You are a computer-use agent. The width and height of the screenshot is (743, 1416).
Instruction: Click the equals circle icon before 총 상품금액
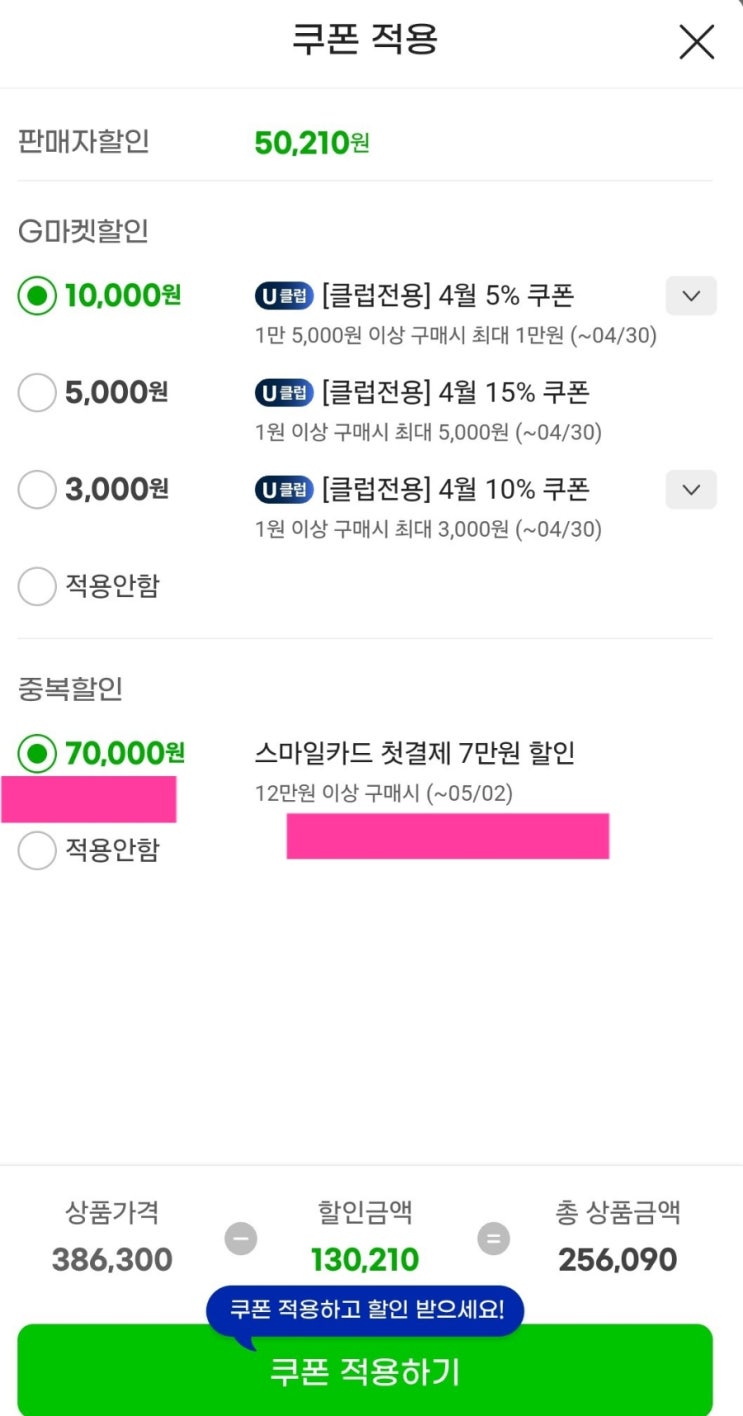coord(492,1239)
